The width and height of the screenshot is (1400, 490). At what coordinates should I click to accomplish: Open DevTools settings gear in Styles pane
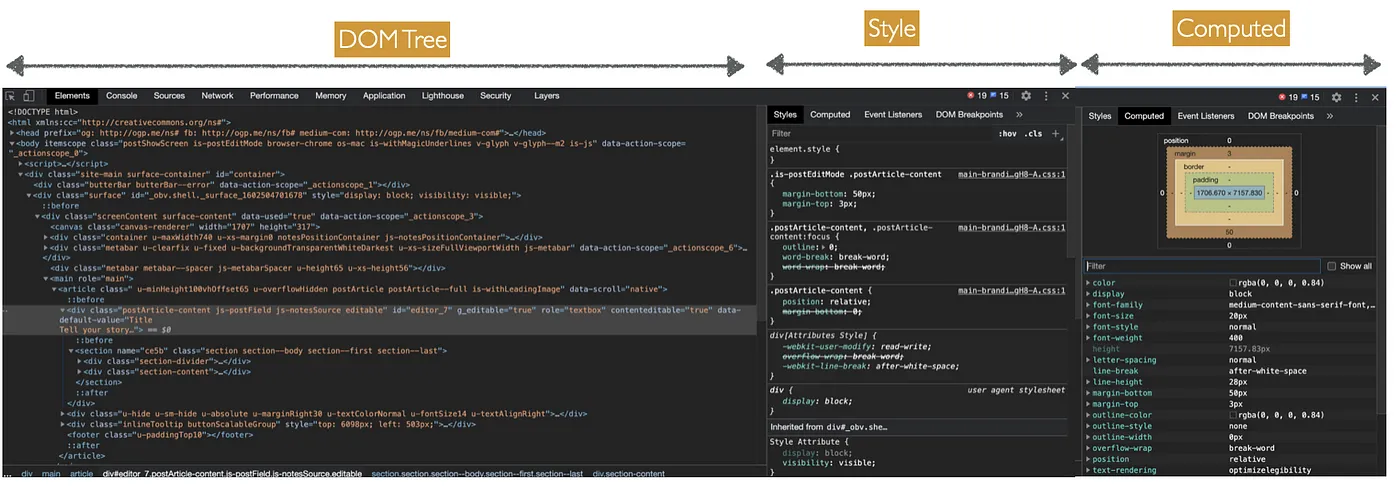click(x=1026, y=96)
